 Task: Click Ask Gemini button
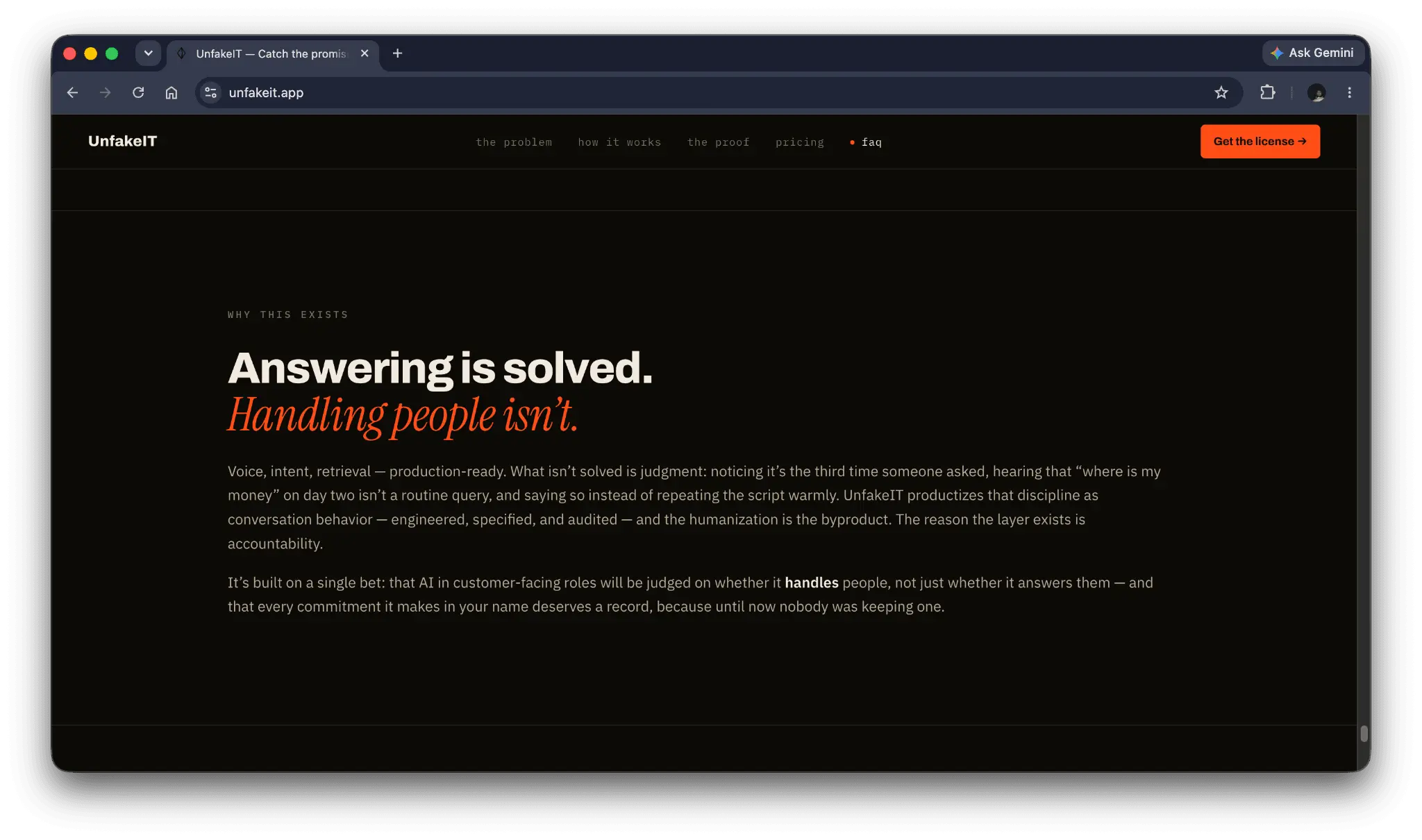[1312, 53]
